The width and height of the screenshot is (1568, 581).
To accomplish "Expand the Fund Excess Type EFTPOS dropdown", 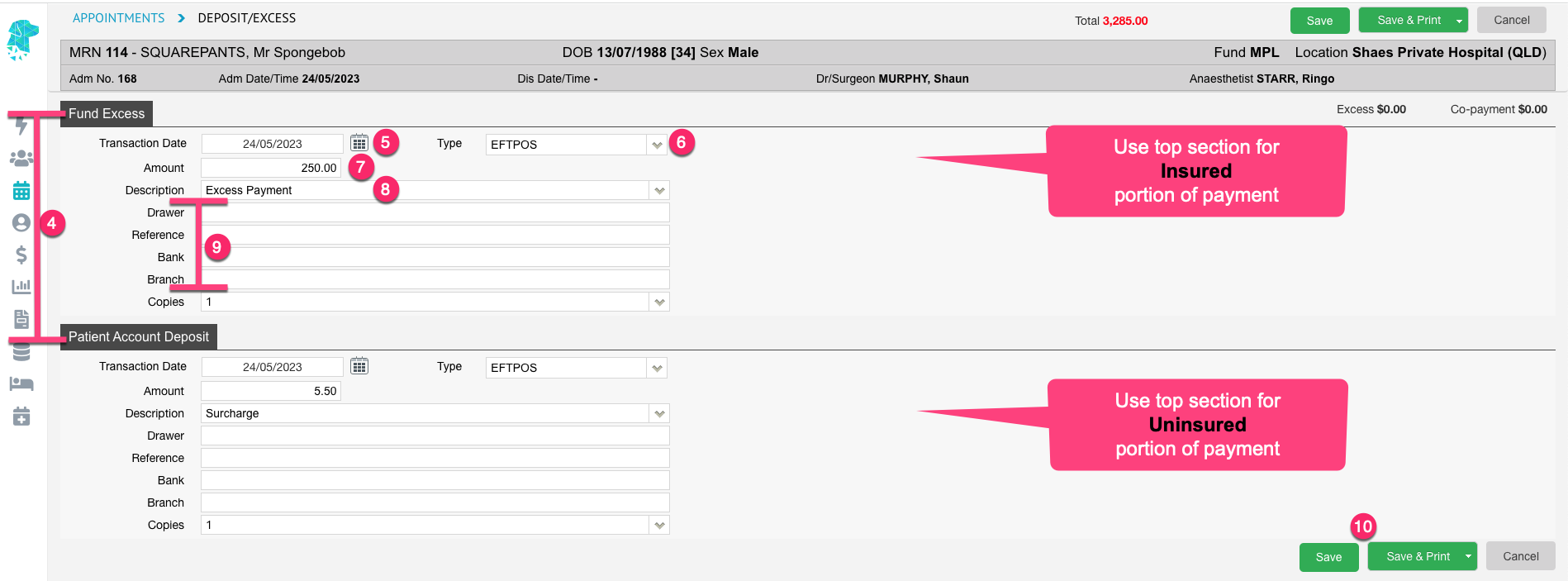I will pos(657,145).
